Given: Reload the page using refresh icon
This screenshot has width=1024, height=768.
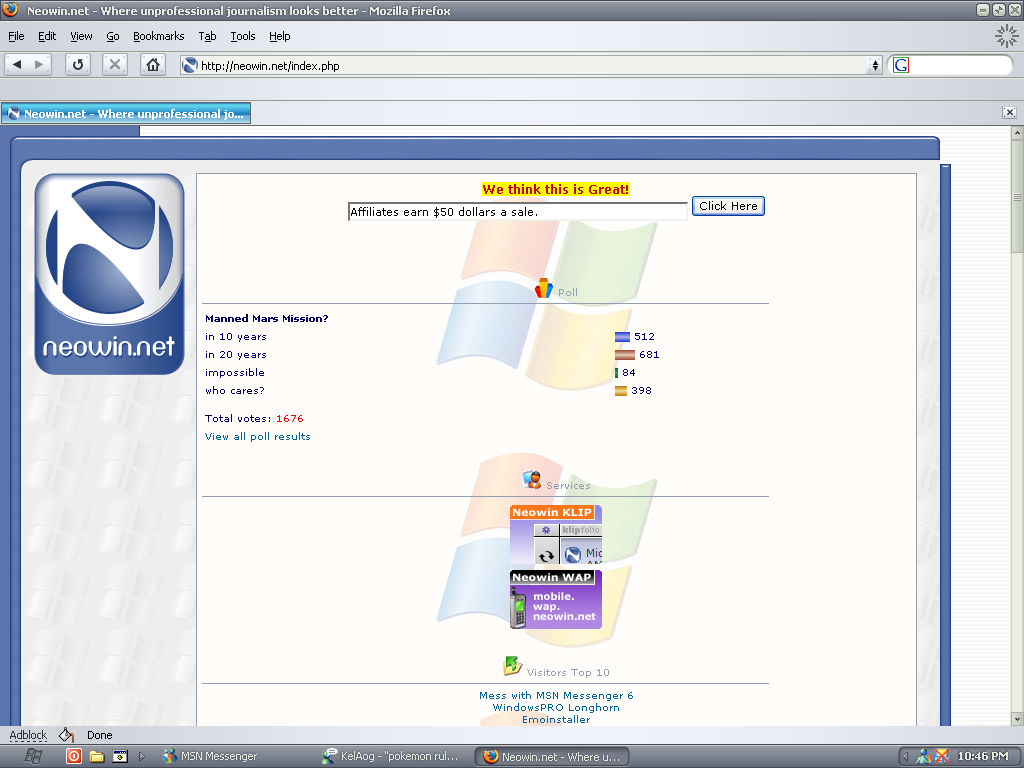Looking at the screenshot, I should [x=78, y=65].
